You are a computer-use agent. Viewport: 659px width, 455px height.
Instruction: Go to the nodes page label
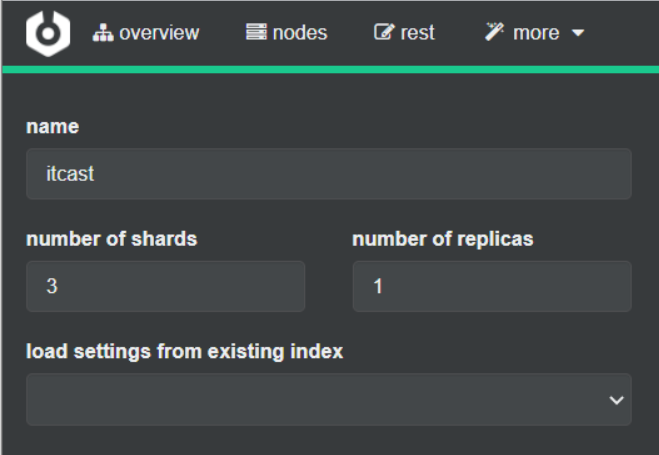[299, 33]
